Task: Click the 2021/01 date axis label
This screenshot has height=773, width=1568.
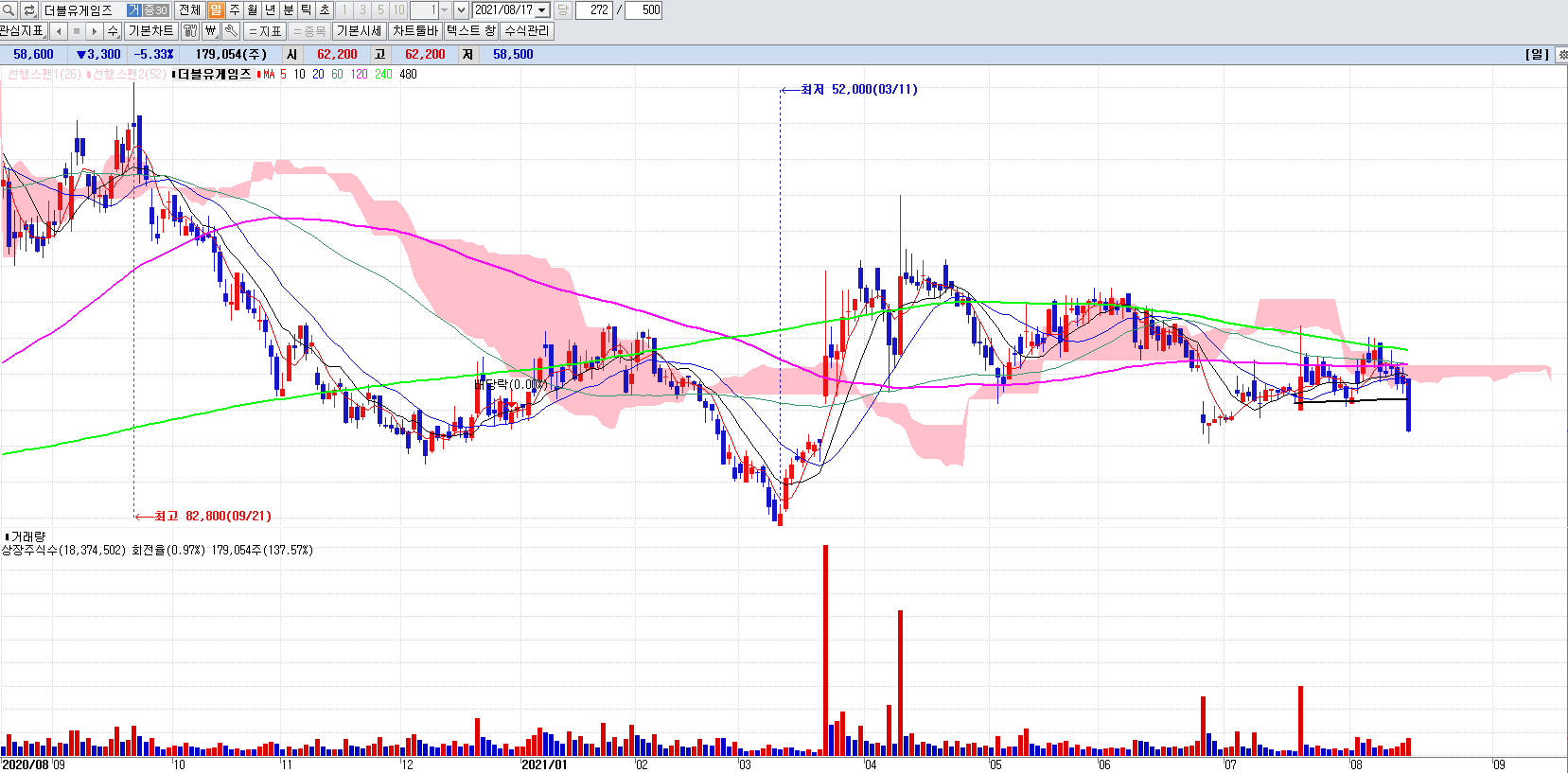Action: click(544, 764)
